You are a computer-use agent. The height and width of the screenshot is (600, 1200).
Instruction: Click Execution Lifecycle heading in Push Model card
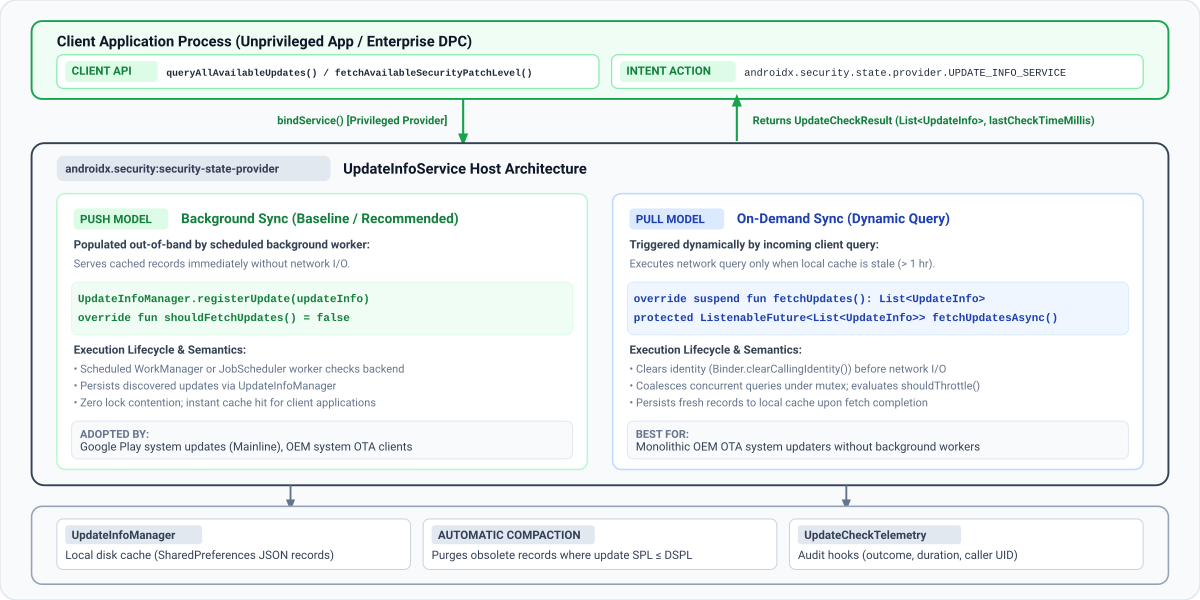[x=160, y=350]
